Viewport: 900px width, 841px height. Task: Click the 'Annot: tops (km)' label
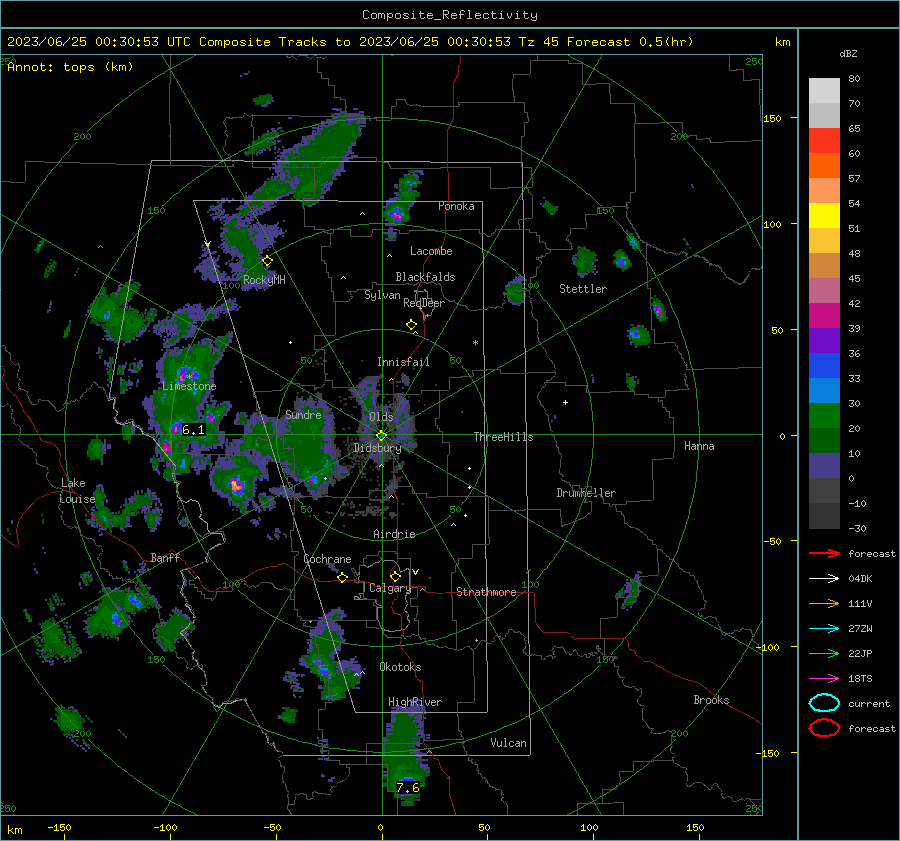pos(70,67)
